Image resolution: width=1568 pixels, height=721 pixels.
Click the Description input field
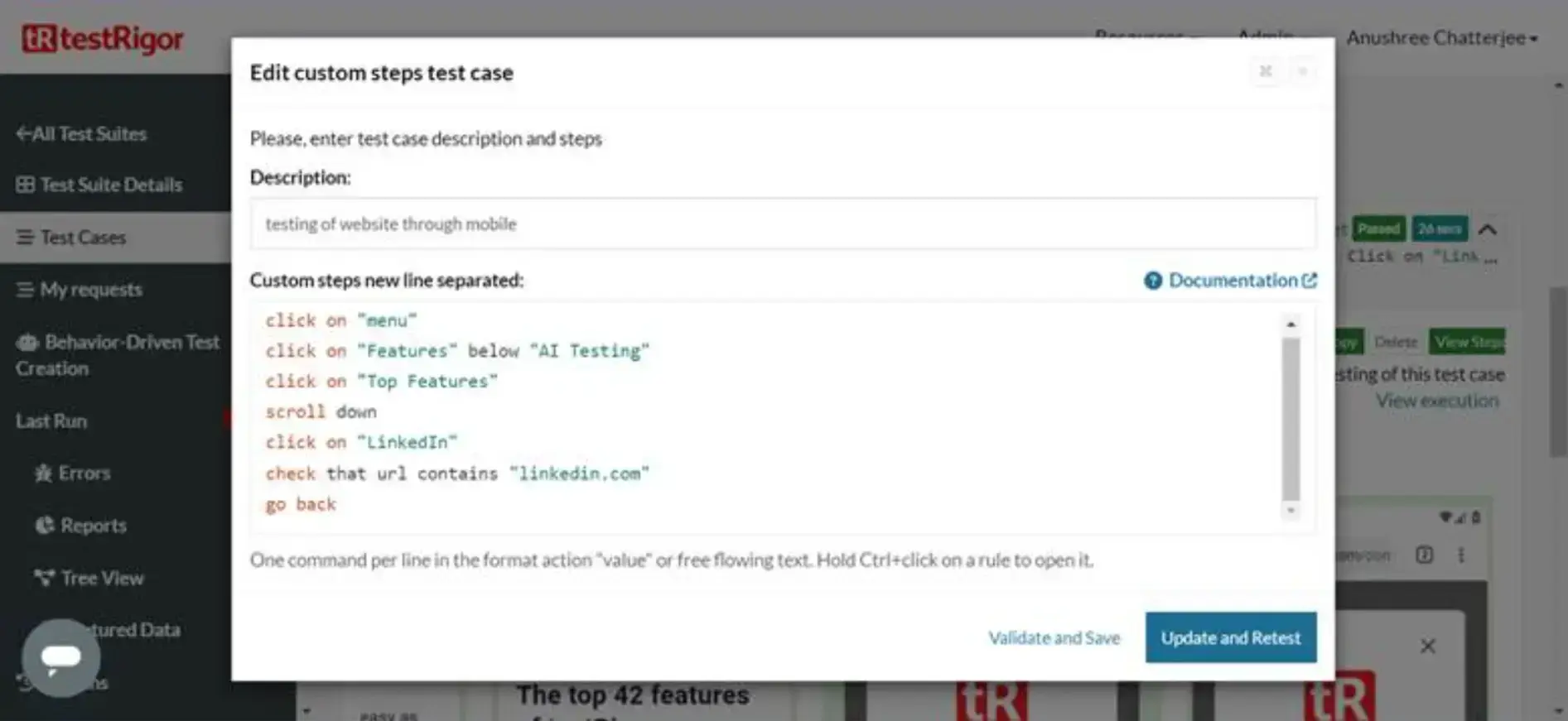click(x=782, y=224)
